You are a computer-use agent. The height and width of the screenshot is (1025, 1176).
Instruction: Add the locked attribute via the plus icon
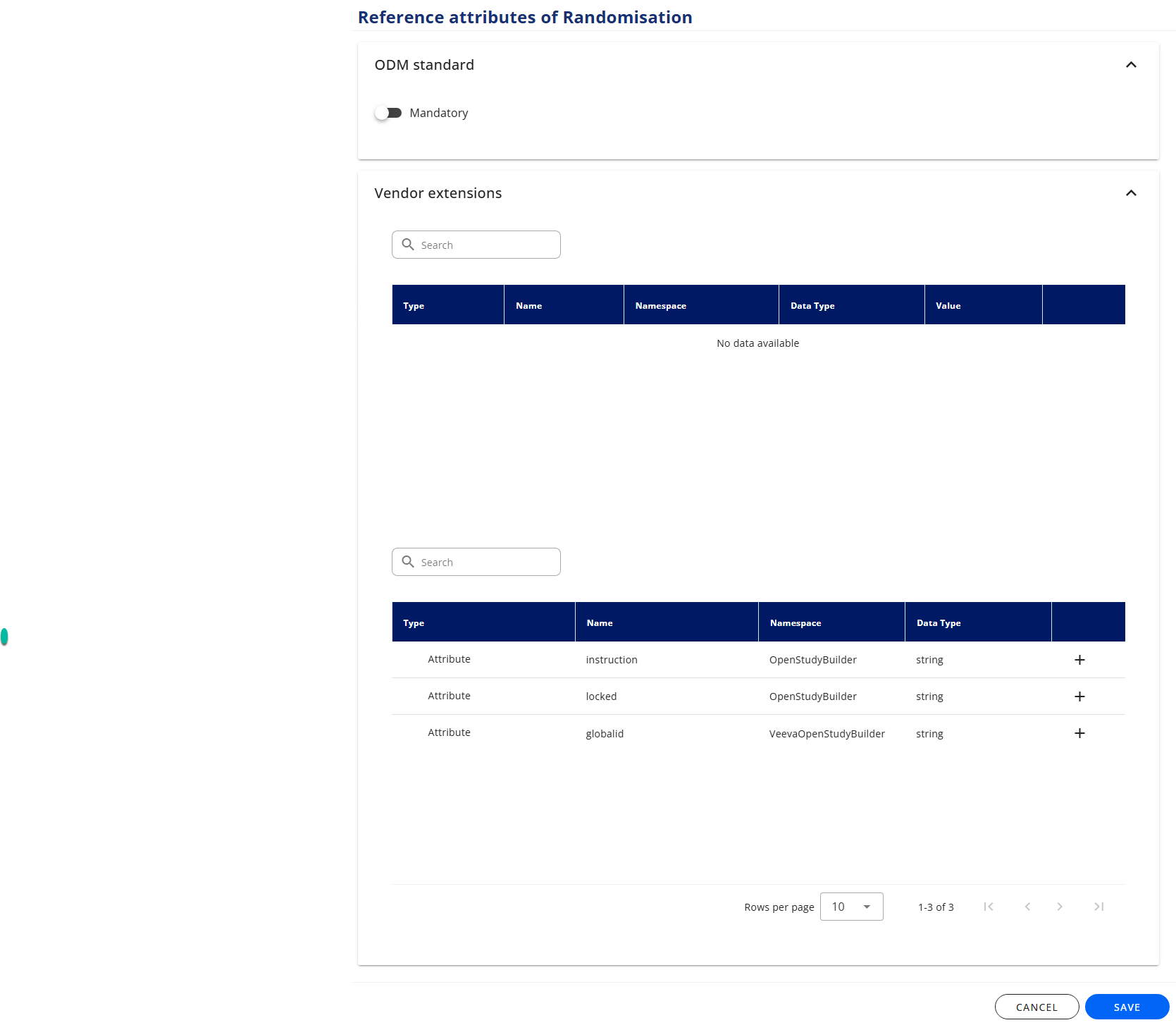(x=1079, y=696)
